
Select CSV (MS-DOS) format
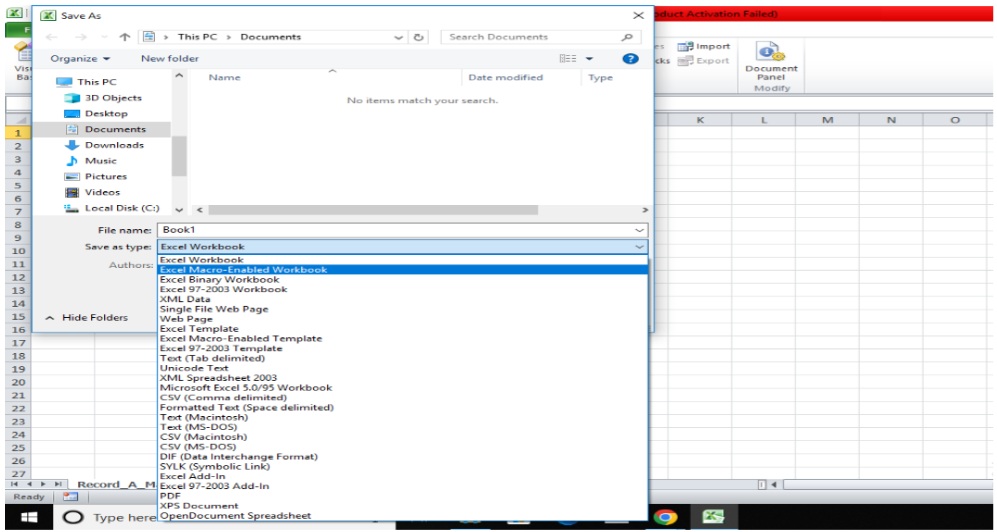pyautogui.click(x=402, y=447)
